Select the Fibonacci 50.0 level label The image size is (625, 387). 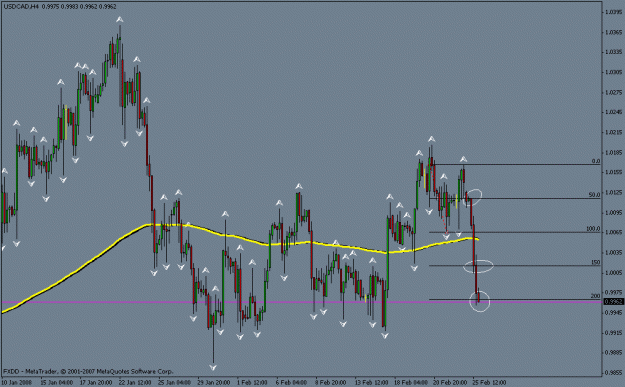594,195
